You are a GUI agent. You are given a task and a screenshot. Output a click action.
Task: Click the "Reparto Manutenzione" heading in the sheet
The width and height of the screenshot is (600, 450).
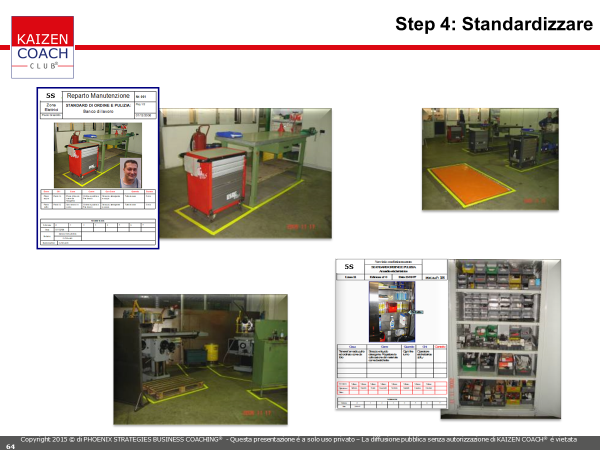tap(98, 96)
